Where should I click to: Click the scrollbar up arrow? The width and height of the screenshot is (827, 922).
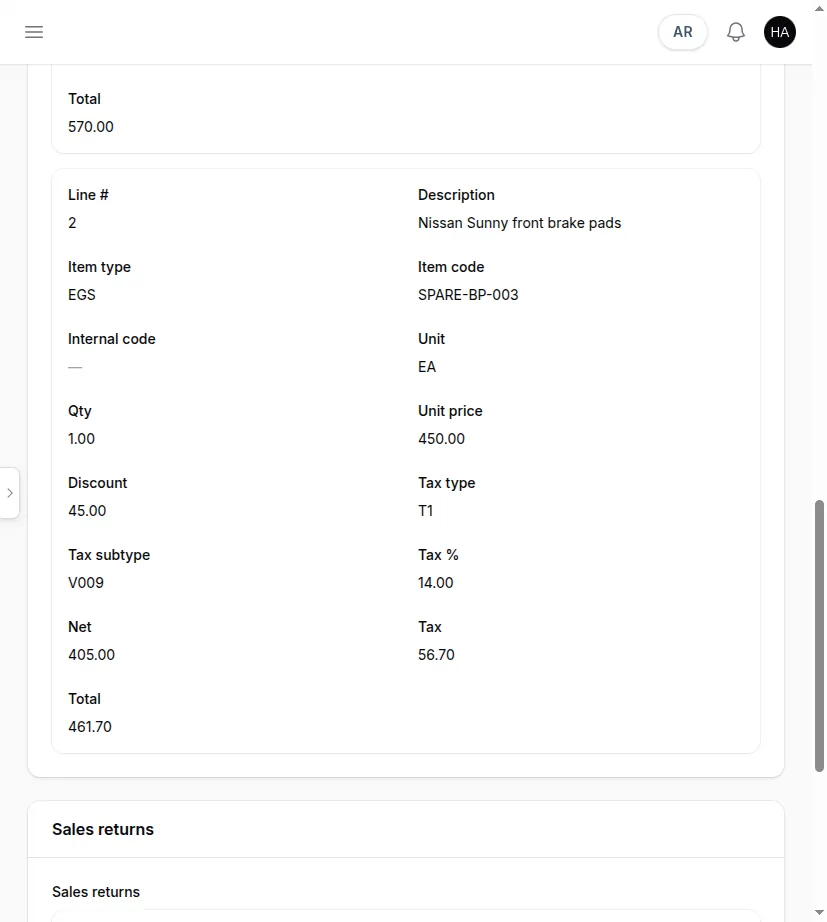click(819, 9)
